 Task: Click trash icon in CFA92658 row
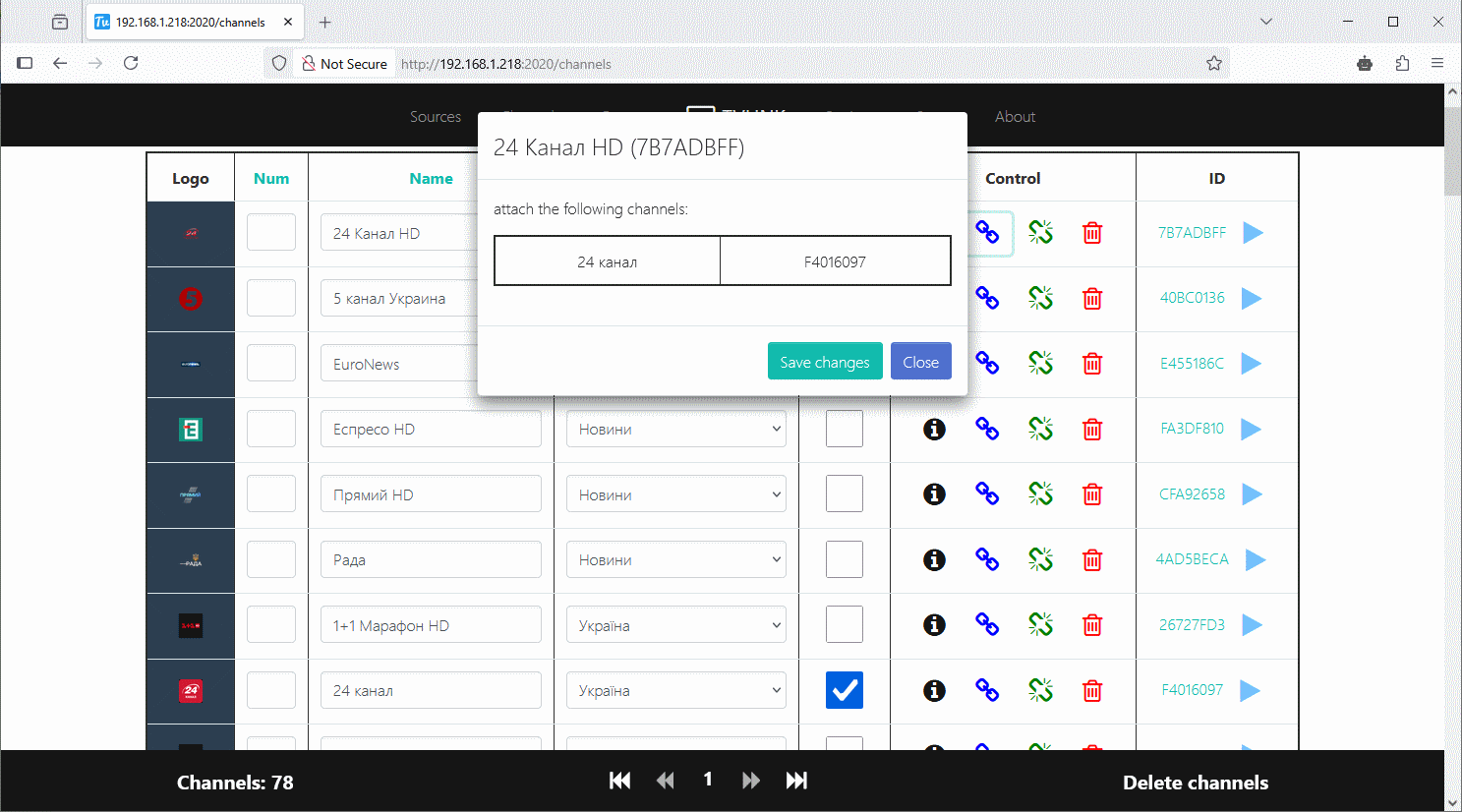(1092, 494)
